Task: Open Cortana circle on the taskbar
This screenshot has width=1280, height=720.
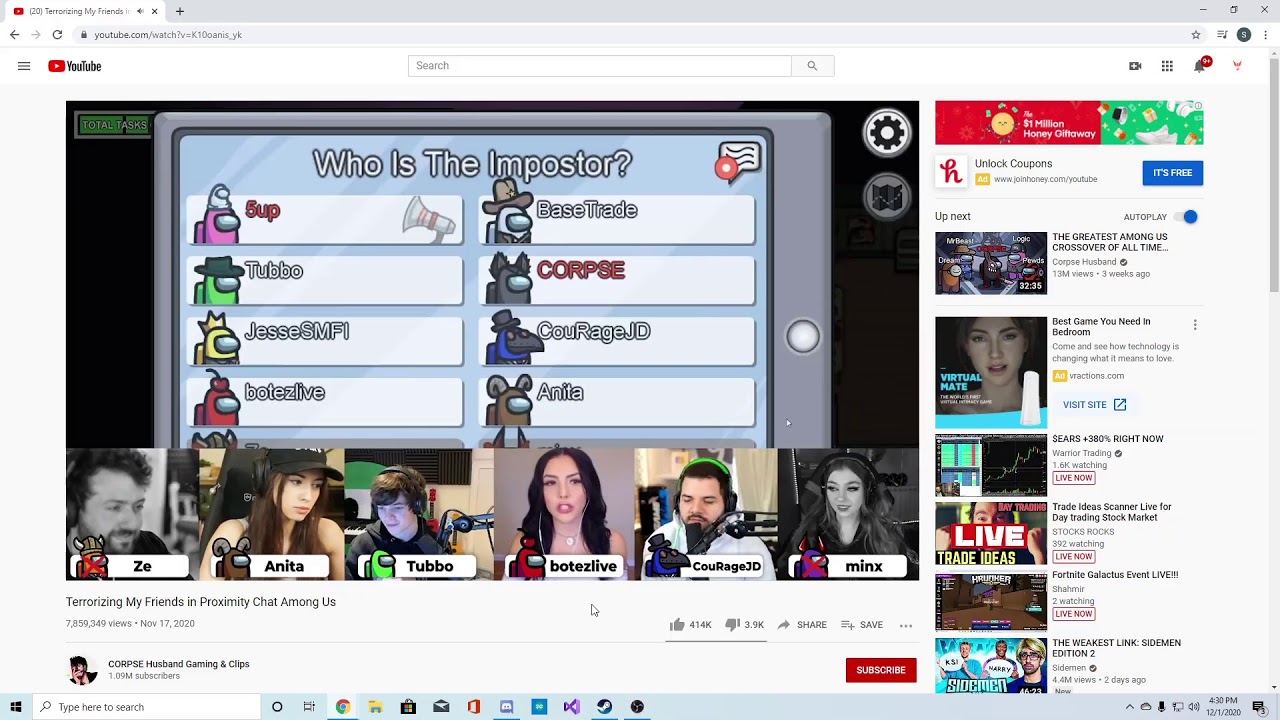Action: (x=277, y=707)
